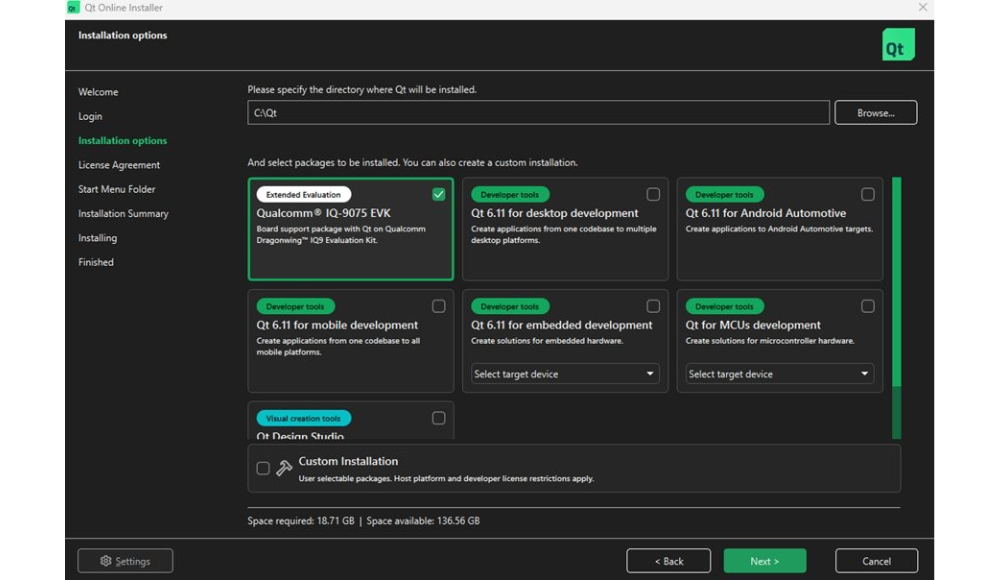Click the Qt 6.11 for Android Automotive title

(x=765, y=213)
